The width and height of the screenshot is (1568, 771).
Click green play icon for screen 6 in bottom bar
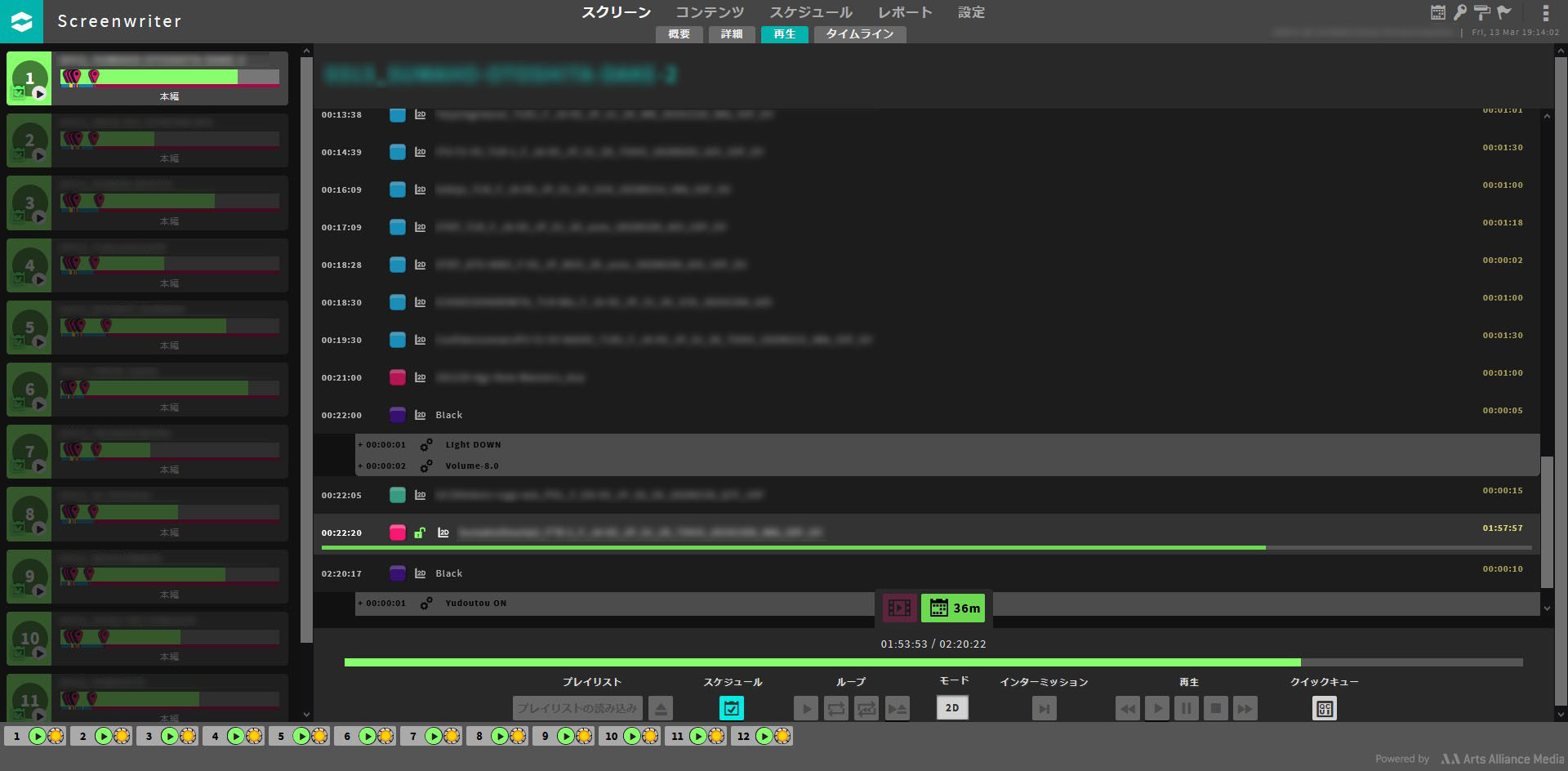367,736
